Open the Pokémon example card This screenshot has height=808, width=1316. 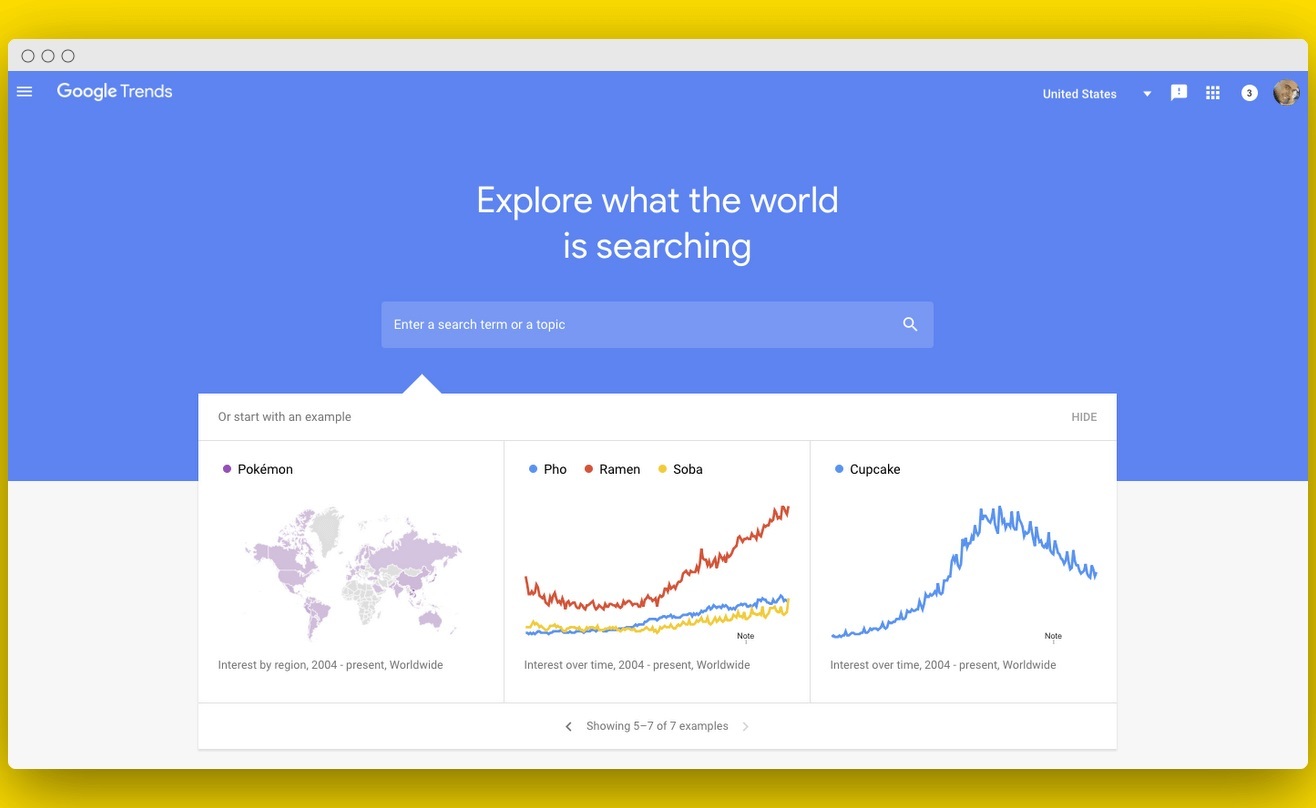click(351, 572)
